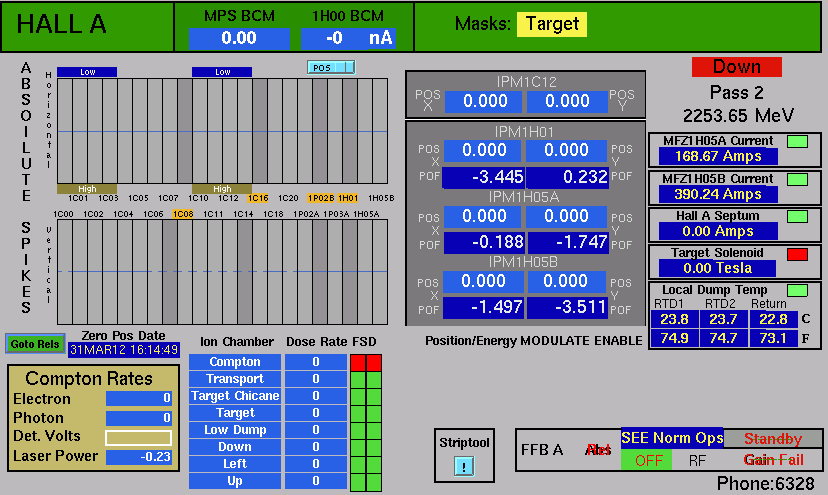Click Return Fahrenheit value 73.1
This screenshot has height=495, width=828.
pos(774,338)
